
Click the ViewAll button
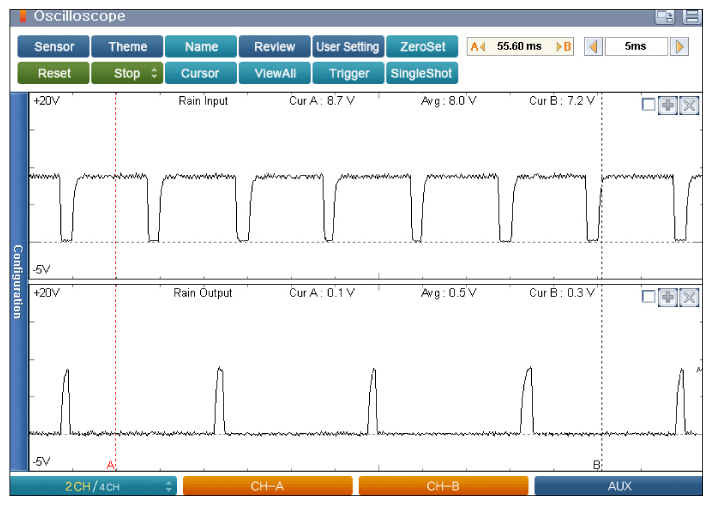[x=274, y=73]
